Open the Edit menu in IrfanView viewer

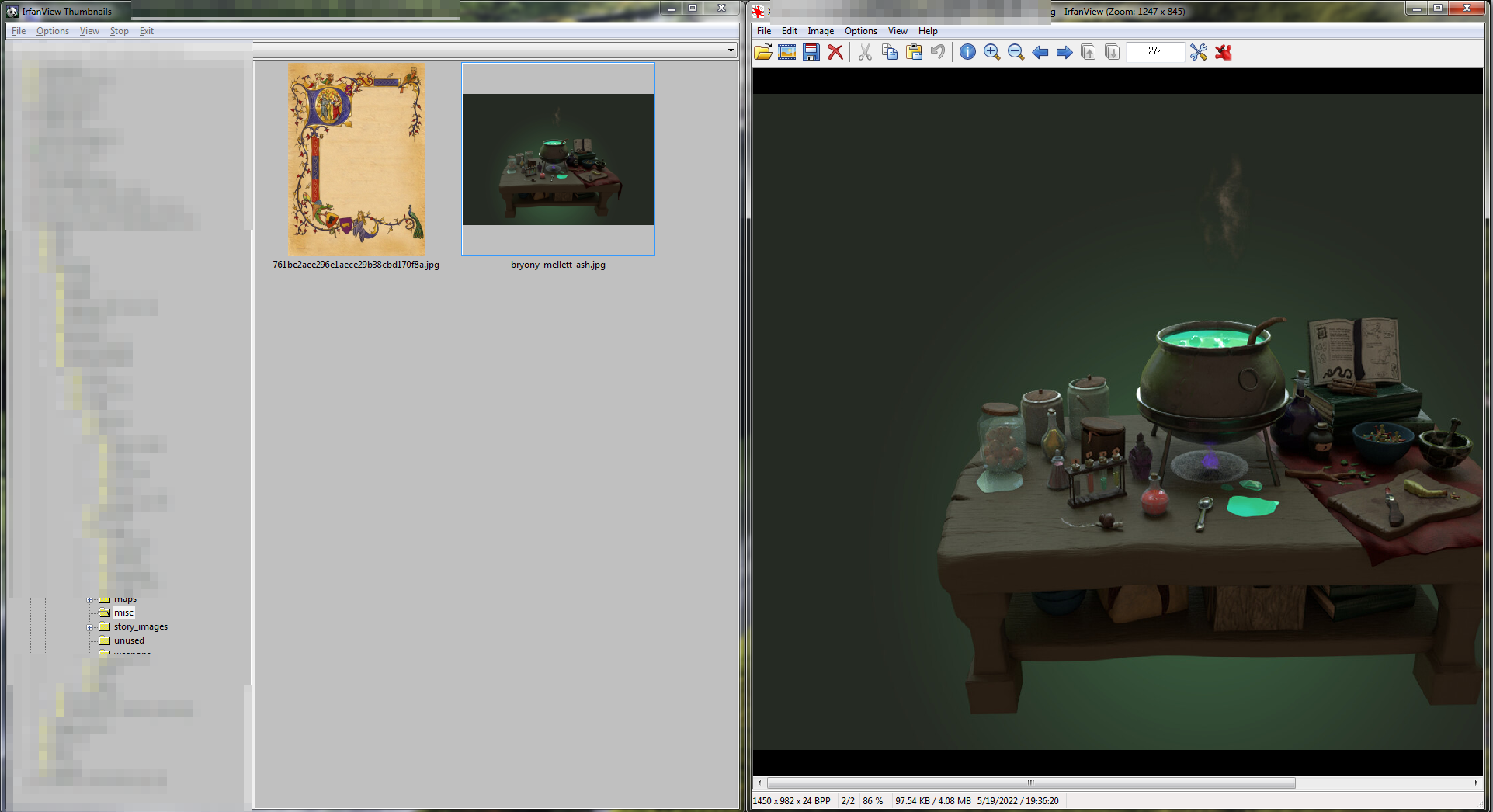click(x=790, y=31)
